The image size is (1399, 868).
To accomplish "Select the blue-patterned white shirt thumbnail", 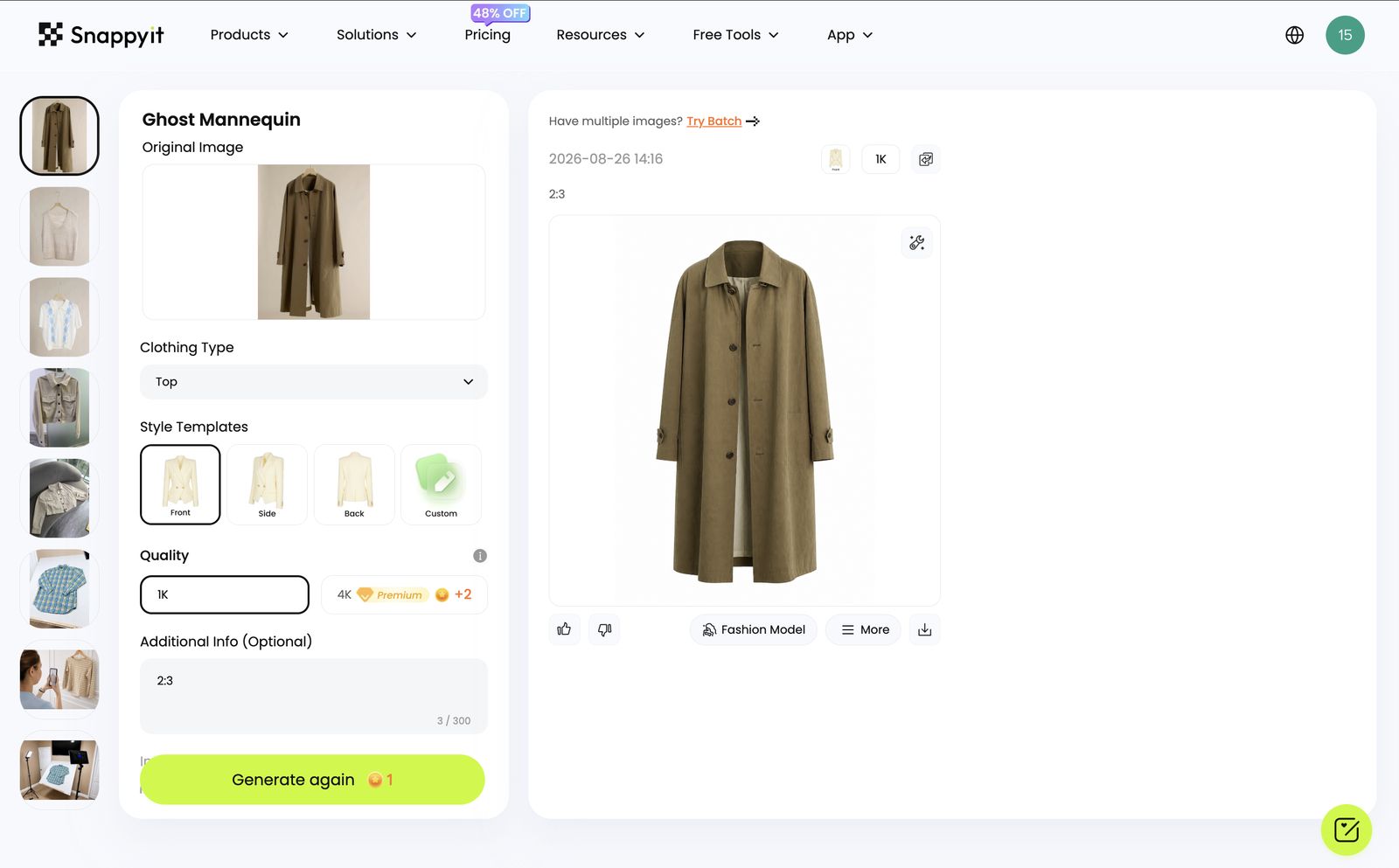I will point(59,317).
